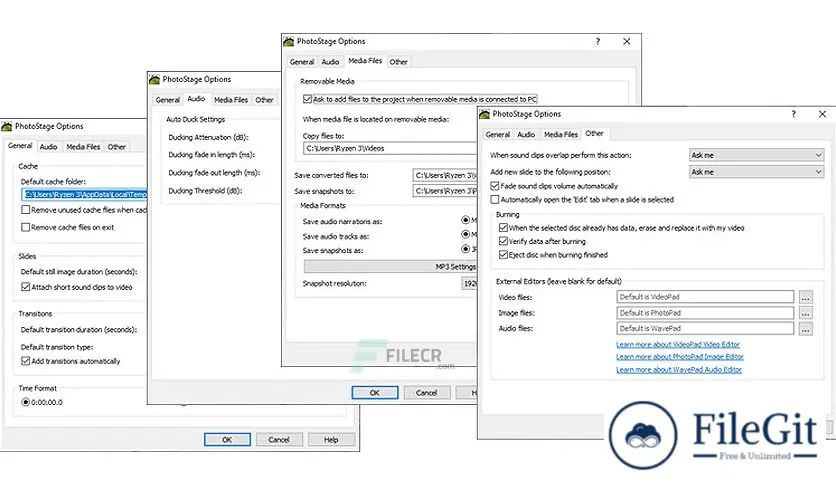Click the PhotoStage icon in the Media Files options window title bar

point(288,41)
